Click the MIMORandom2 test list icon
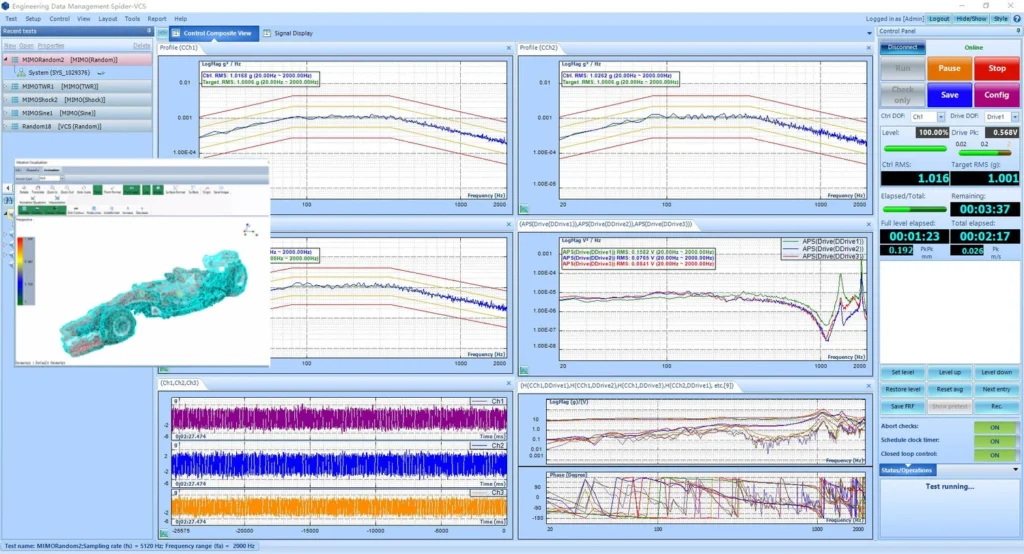 (x=13, y=60)
